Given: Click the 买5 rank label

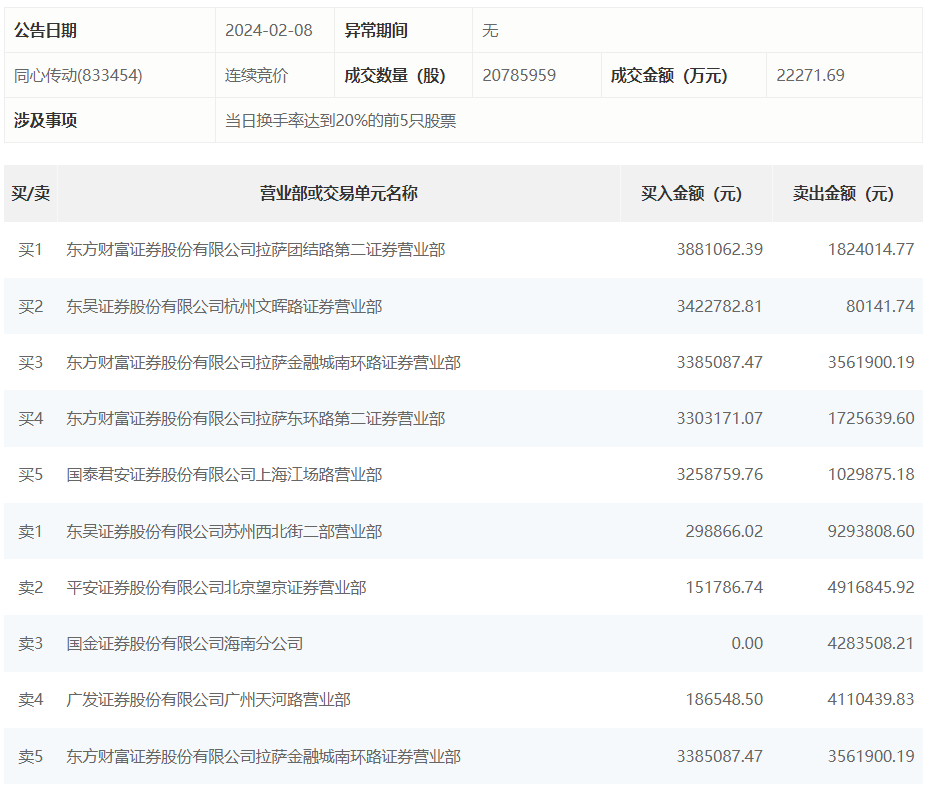Looking at the screenshot, I should [30, 475].
